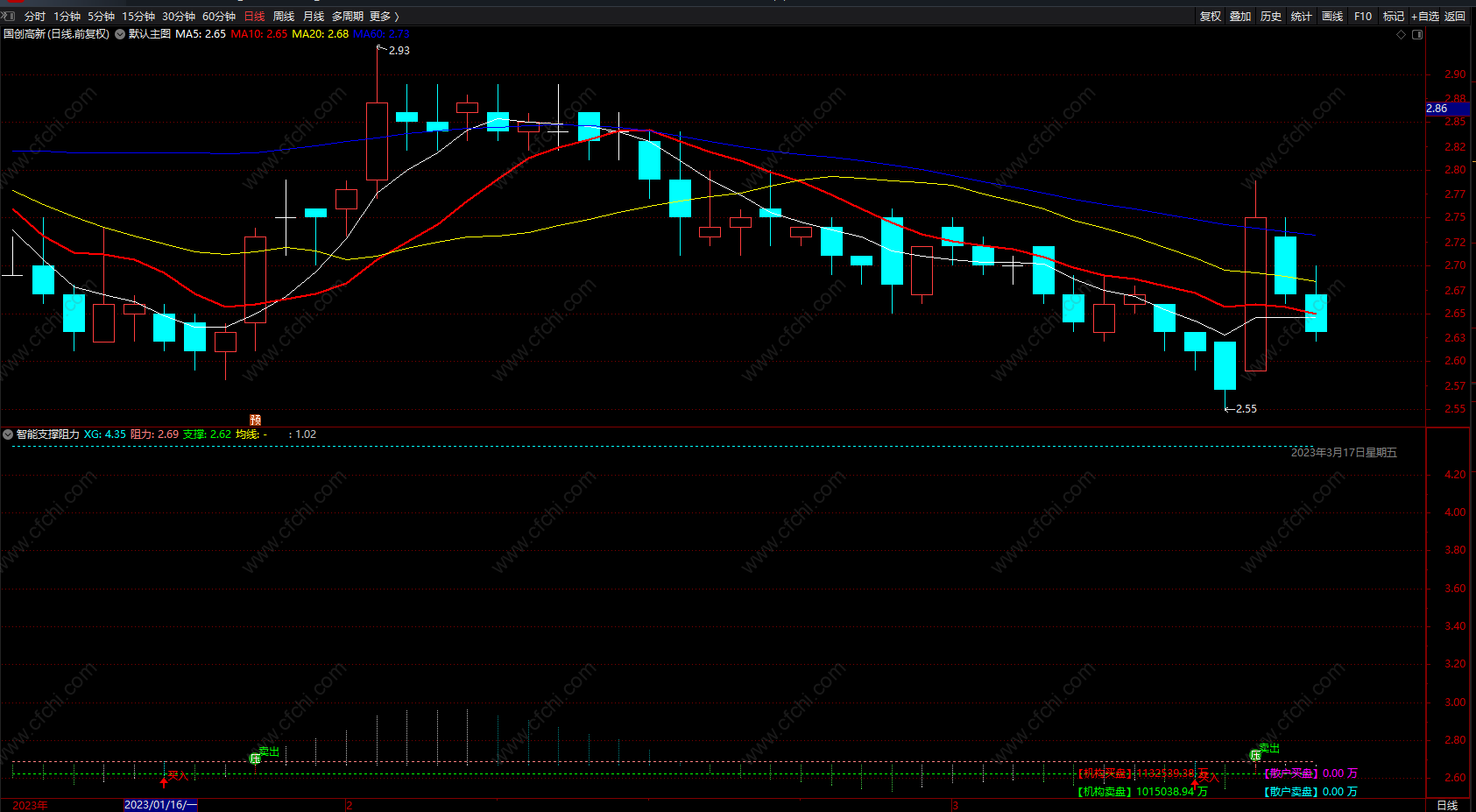Click the 散户卖盘 0.00 万 readout
This screenshot has width=1476, height=812.
[x=1310, y=792]
